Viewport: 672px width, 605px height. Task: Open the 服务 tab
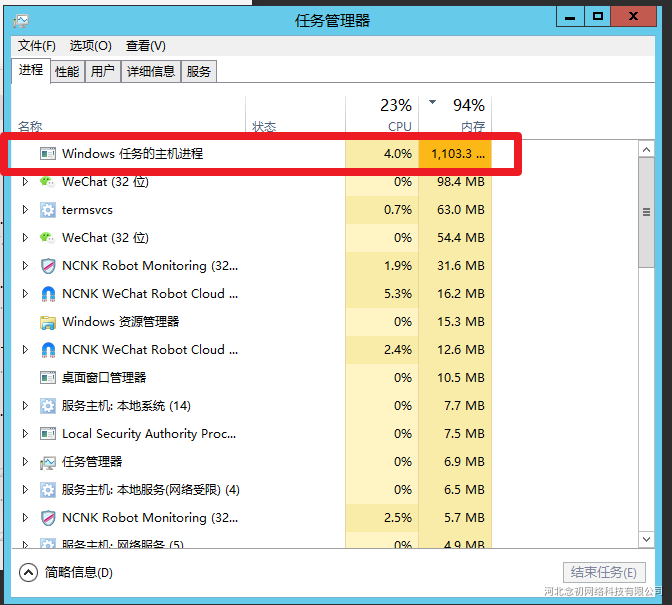coord(199,71)
